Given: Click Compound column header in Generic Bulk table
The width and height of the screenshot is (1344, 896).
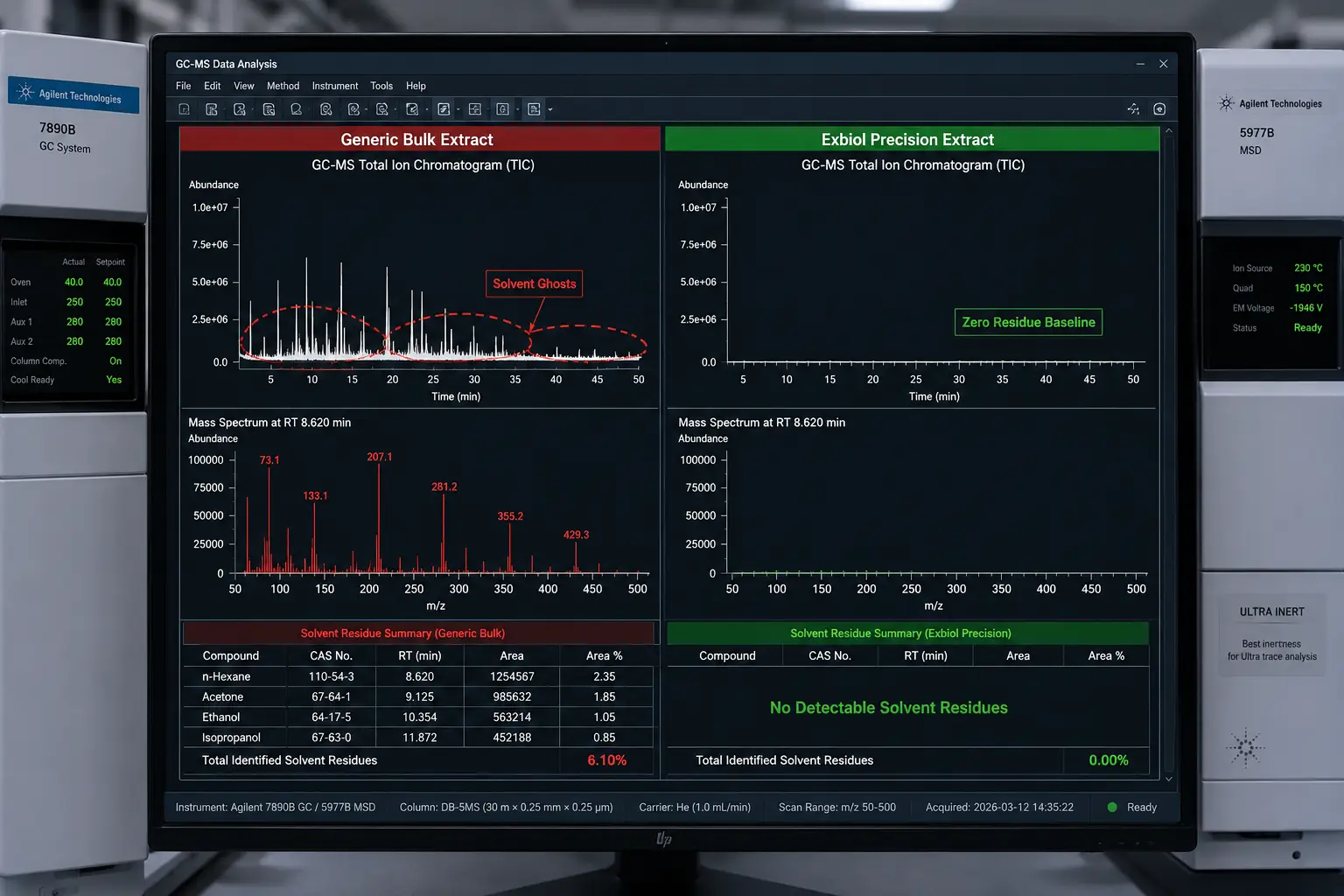Looking at the screenshot, I should point(231,655).
